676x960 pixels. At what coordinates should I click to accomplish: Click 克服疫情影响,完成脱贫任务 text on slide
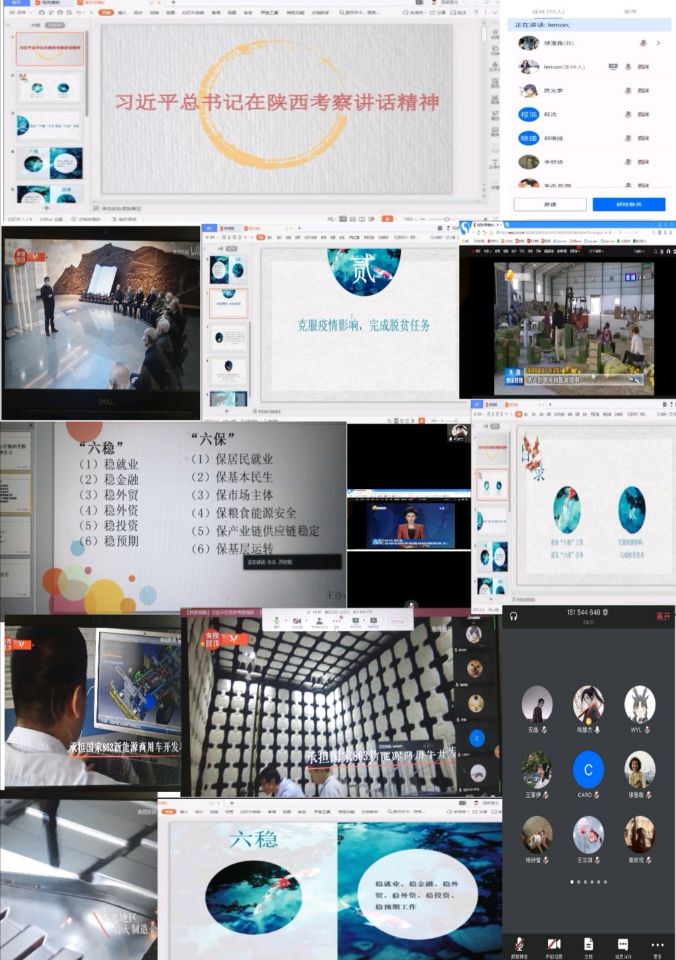coord(364,325)
